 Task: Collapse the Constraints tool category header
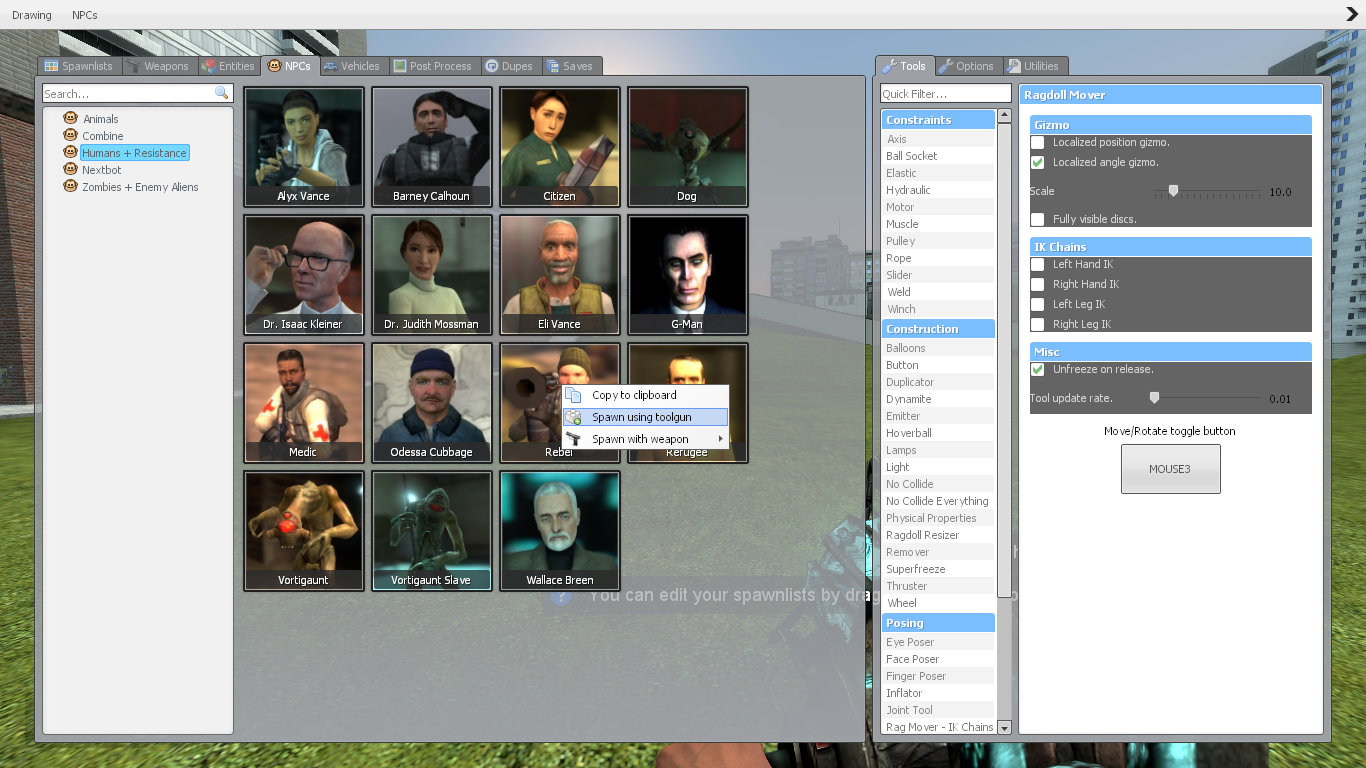(x=938, y=120)
